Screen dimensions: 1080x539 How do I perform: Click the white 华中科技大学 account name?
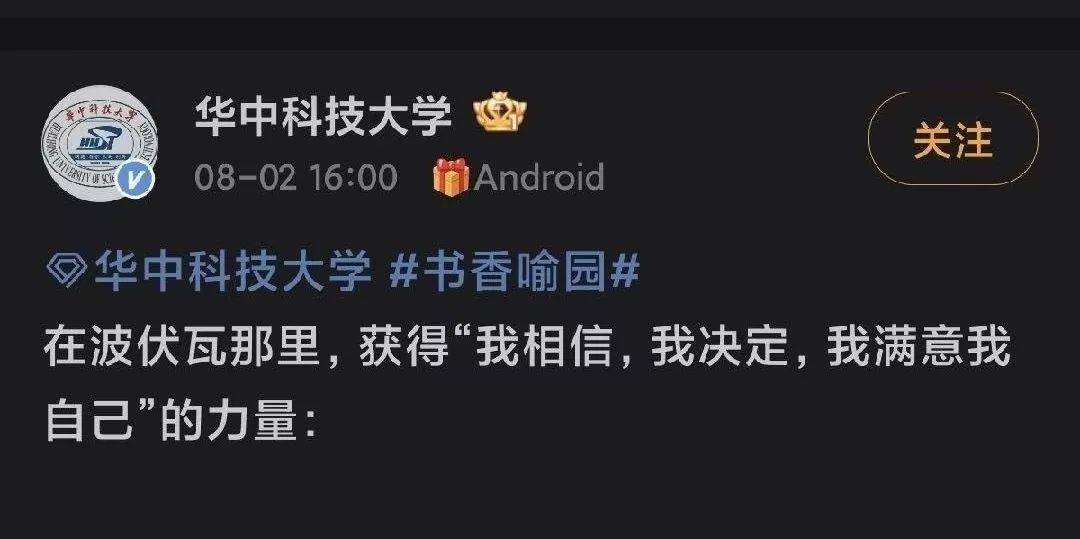tap(323, 115)
